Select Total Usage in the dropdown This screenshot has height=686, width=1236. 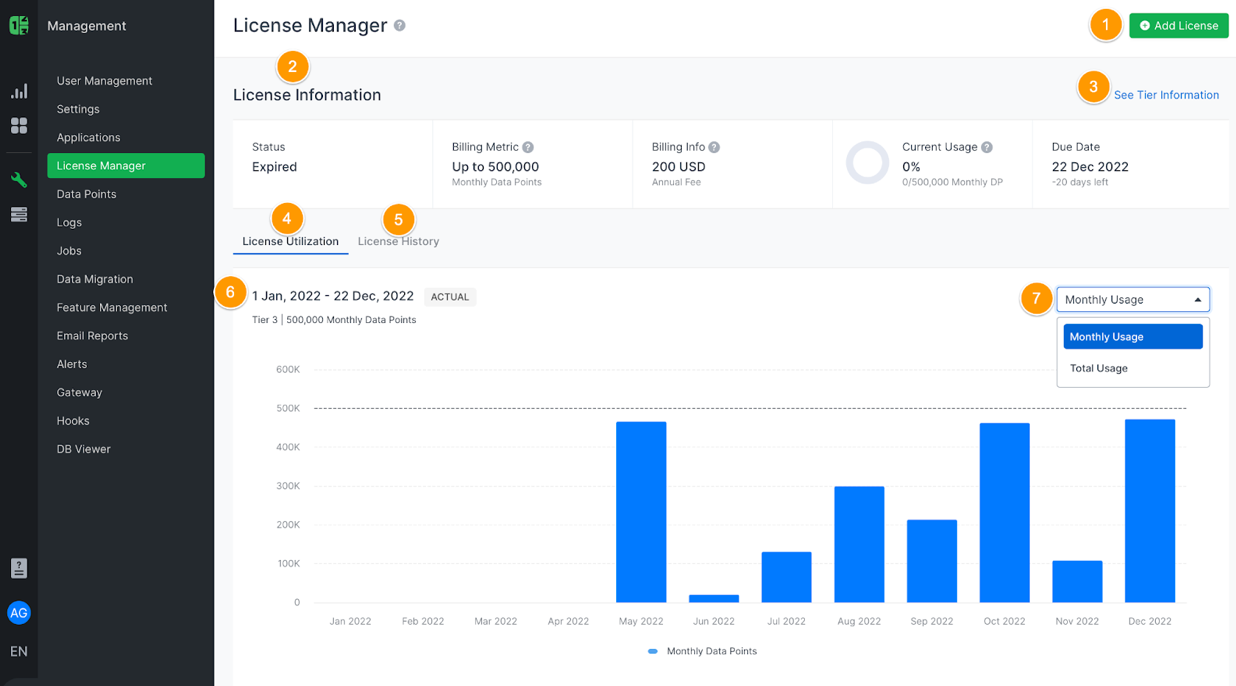pyautogui.click(x=1098, y=368)
